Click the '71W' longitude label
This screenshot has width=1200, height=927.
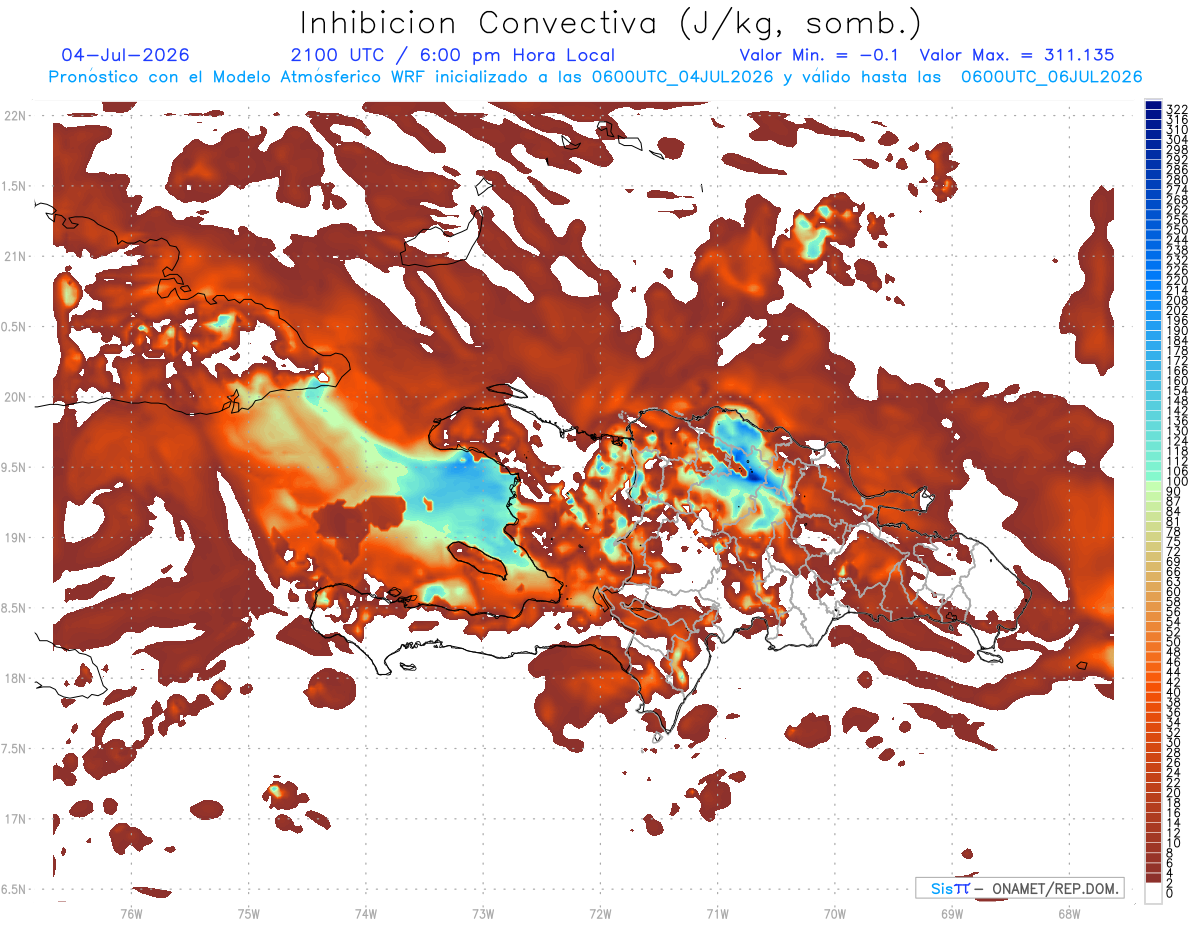pyautogui.click(x=717, y=913)
